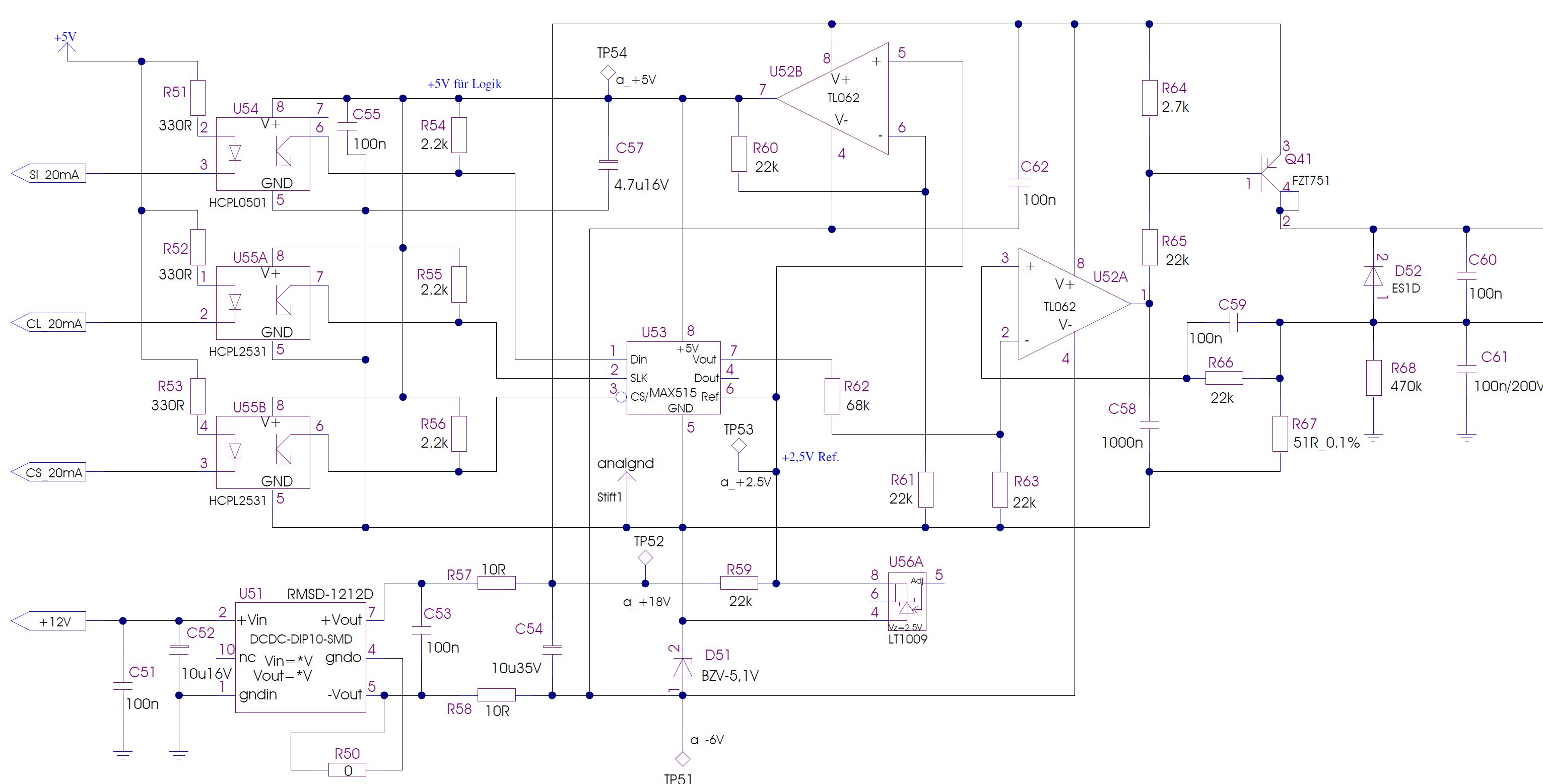Screen dimensions: 1543x784
Task: Click the '+5V für Logik' annotation
Action: tap(464, 84)
